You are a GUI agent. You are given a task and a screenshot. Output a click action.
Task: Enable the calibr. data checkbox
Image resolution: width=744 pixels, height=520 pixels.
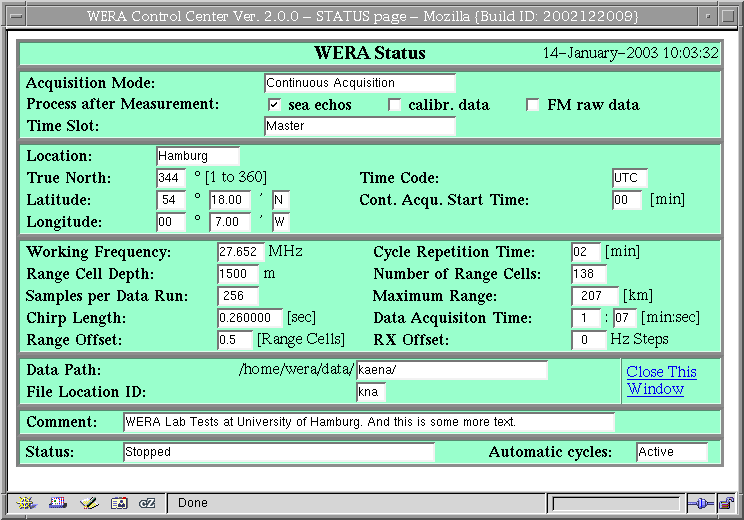tap(394, 104)
